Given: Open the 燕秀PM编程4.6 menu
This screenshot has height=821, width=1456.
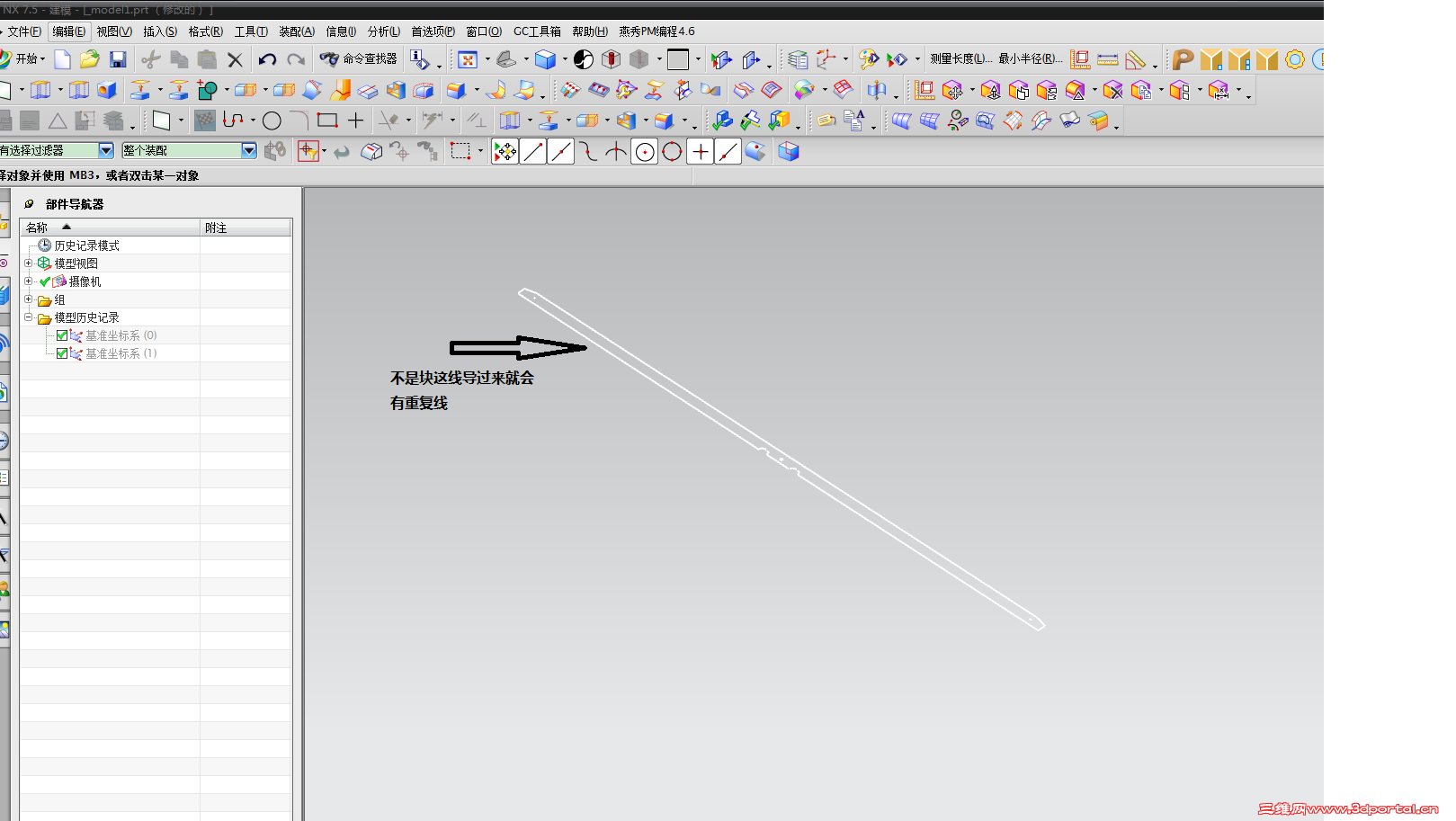Looking at the screenshot, I should (657, 31).
